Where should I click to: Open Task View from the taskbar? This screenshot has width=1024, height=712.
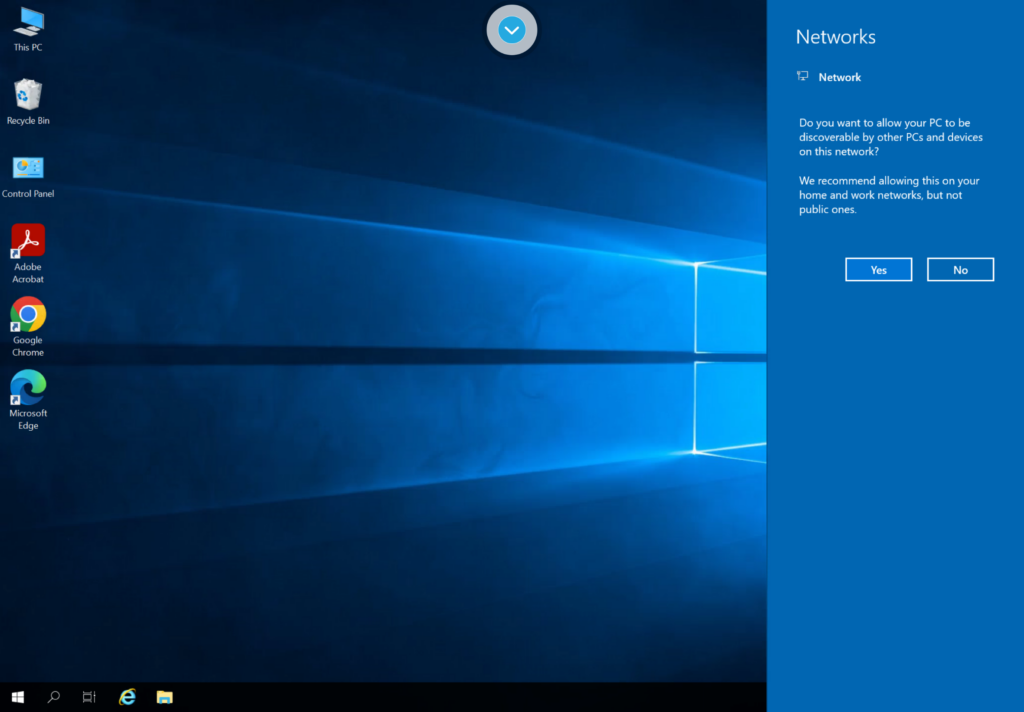point(89,697)
